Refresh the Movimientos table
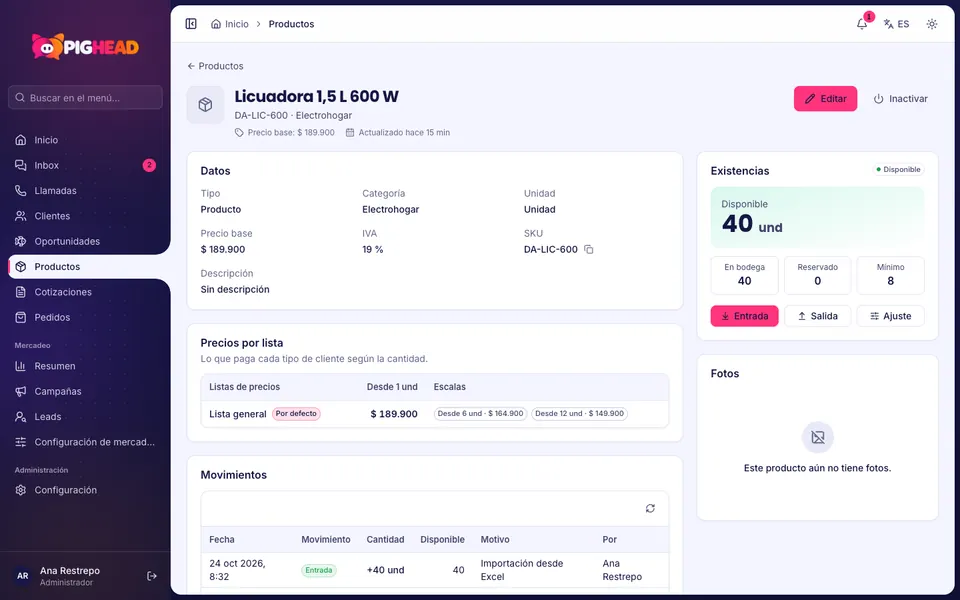This screenshot has height=600, width=960. [650, 508]
